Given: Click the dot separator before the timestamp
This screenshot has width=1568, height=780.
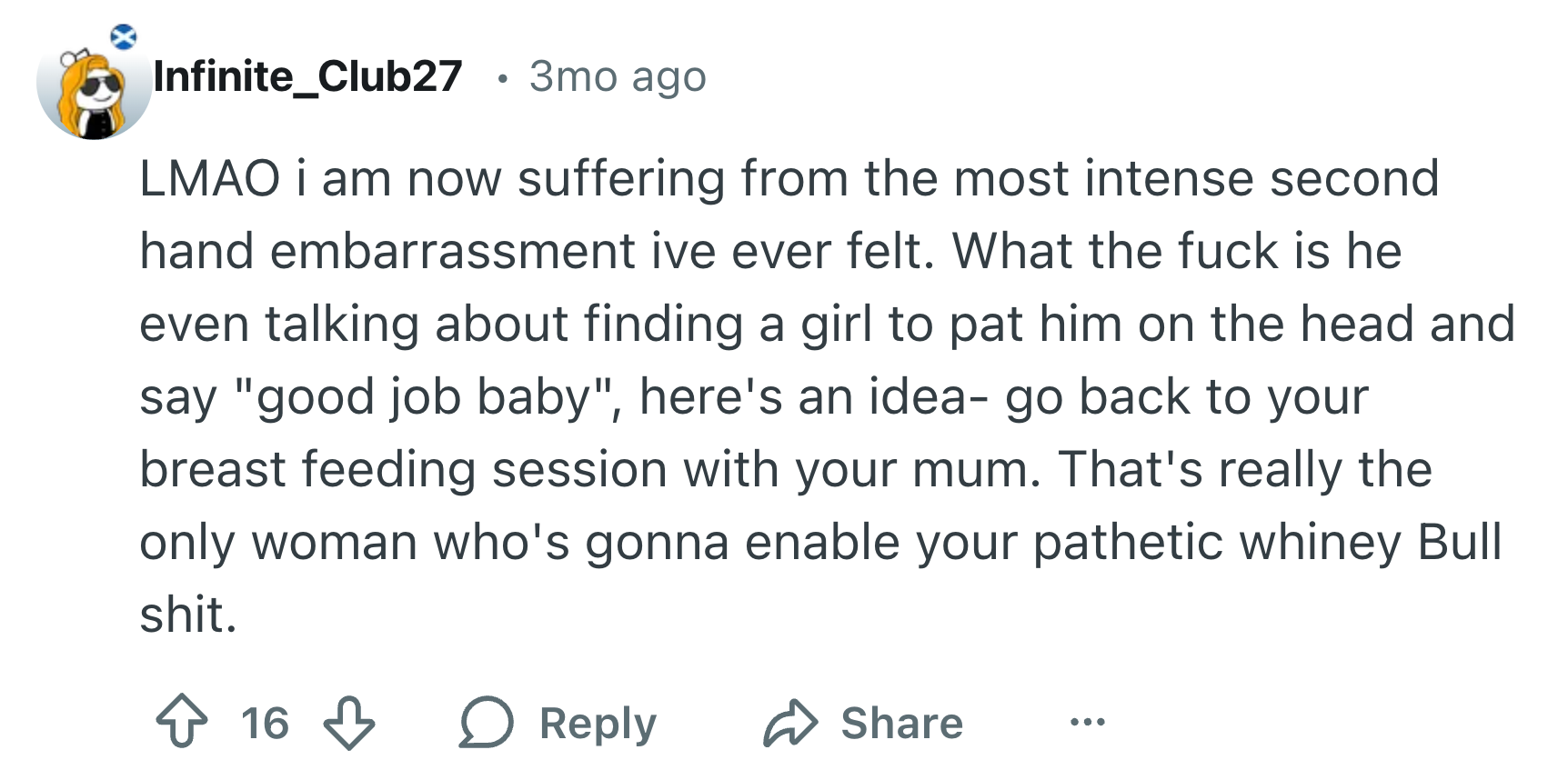Looking at the screenshot, I should pos(500,78).
